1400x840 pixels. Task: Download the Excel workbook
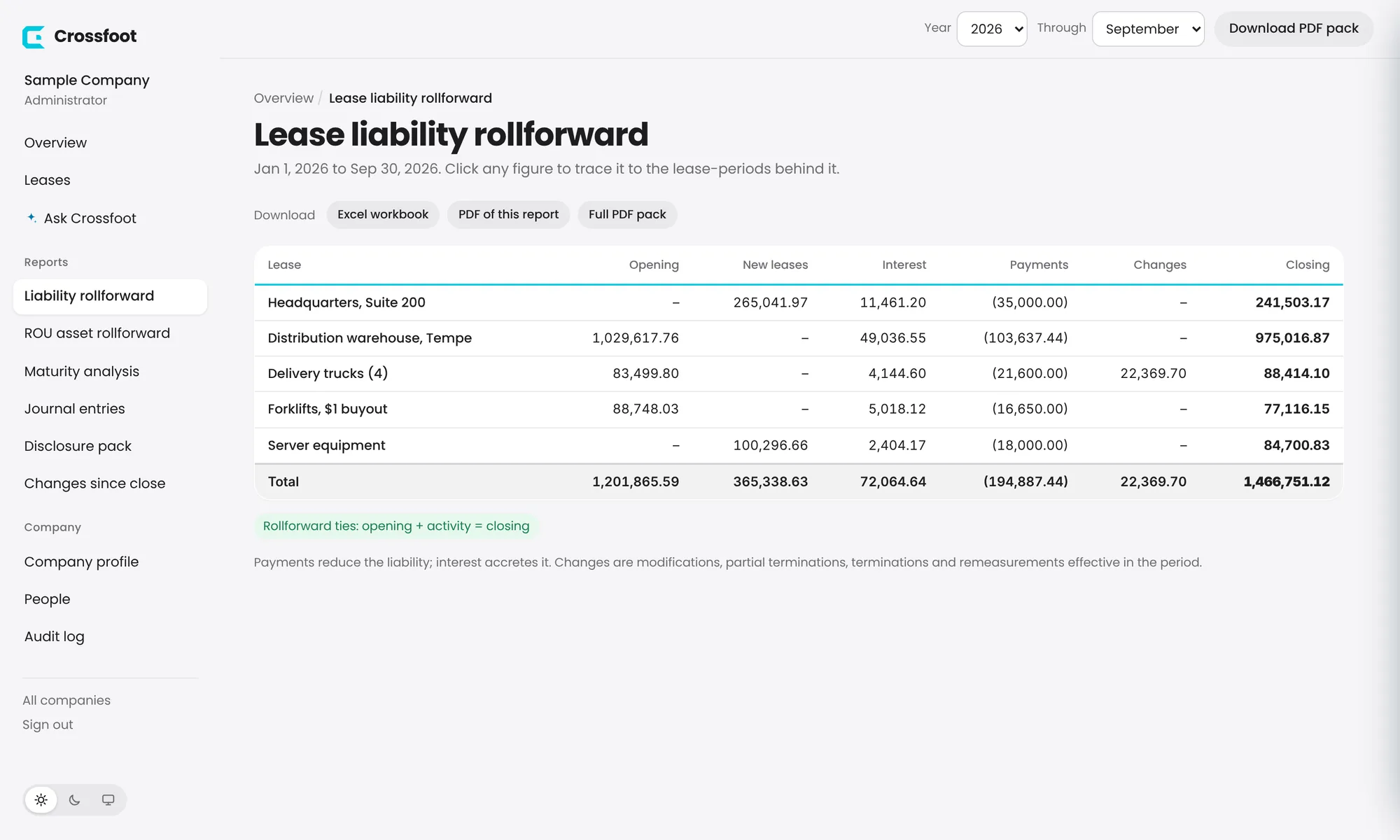point(383,214)
